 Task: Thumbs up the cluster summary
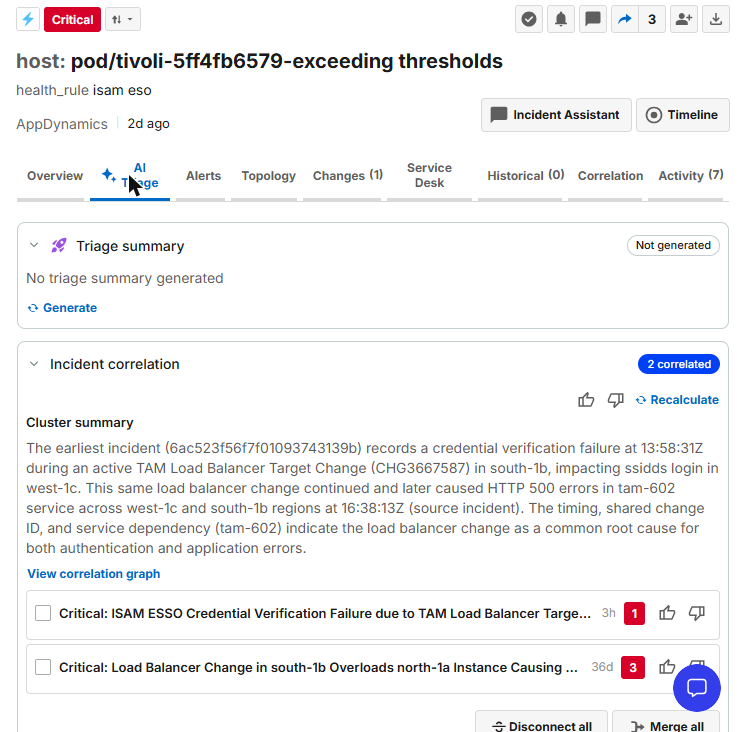(x=586, y=400)
